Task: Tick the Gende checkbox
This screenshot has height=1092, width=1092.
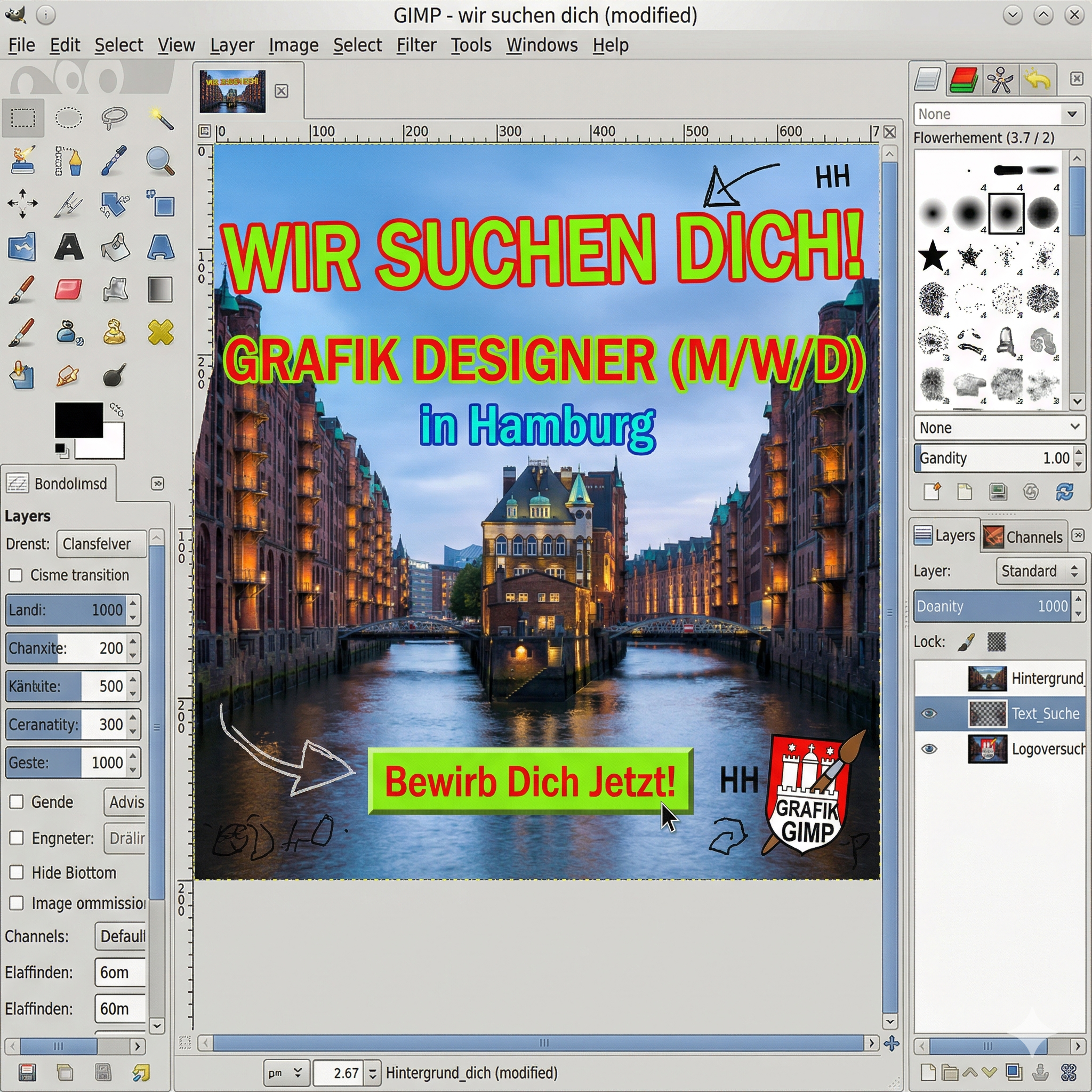Action: [x=17, y=802]
